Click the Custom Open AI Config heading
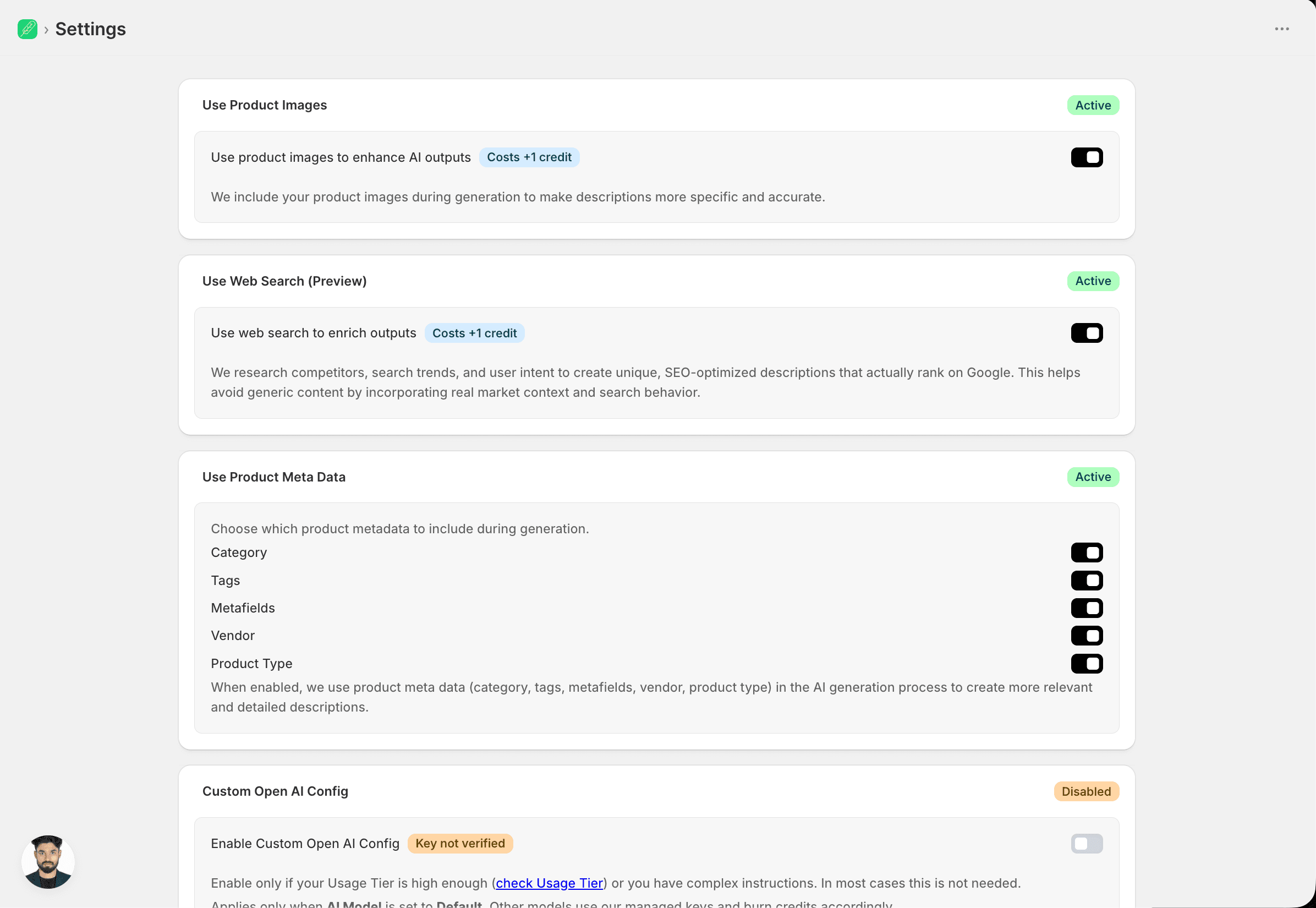 (x=275, y=791)
